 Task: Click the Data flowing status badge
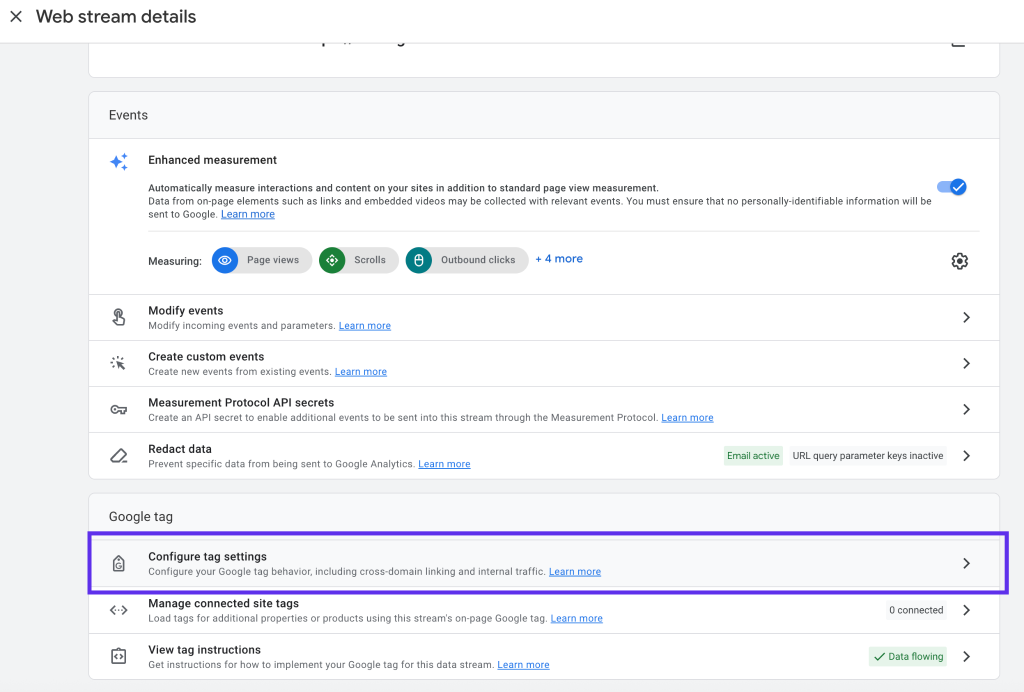click(x=908, y=657)
